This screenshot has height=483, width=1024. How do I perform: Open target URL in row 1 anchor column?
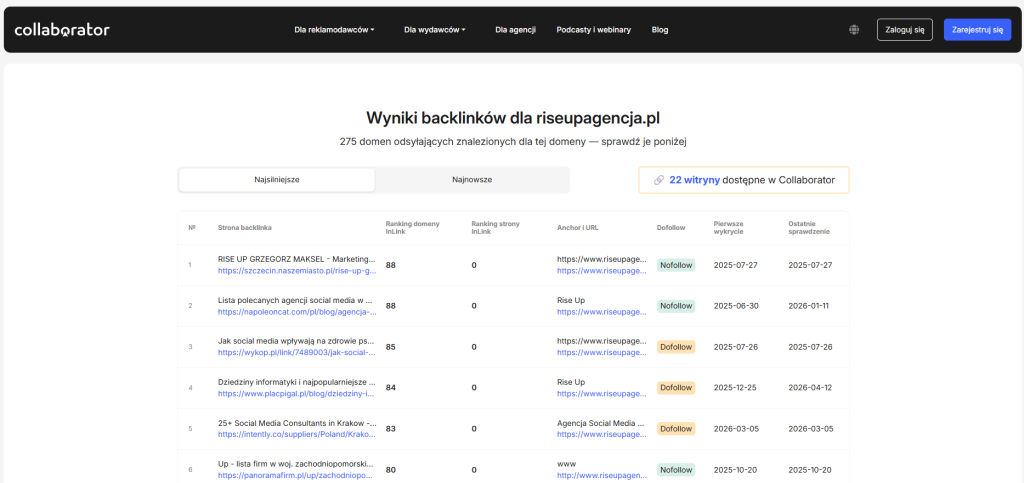click(x=601, y=270)
